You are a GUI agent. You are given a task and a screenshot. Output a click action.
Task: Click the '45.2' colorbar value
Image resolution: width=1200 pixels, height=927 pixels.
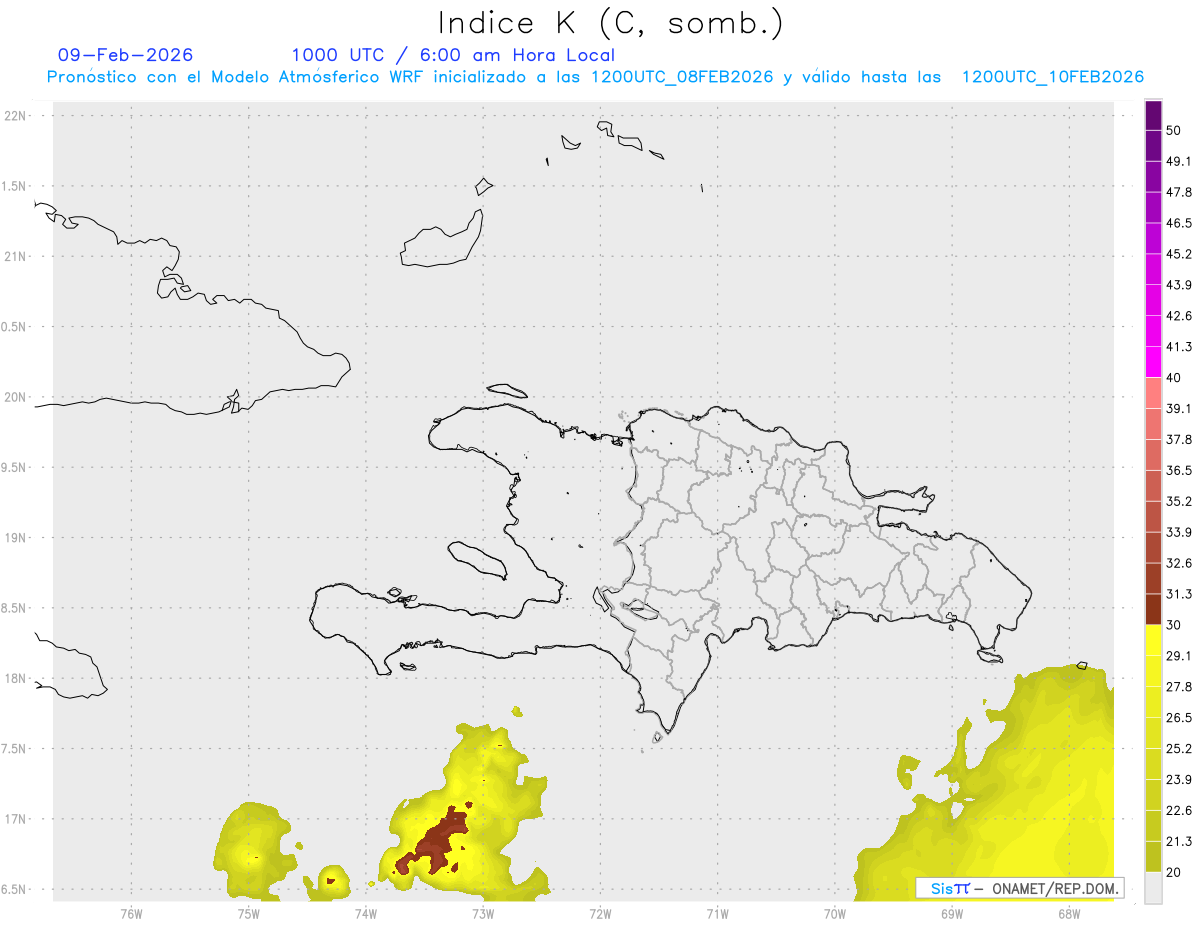pyautogui.click(x=1179, y=254)
